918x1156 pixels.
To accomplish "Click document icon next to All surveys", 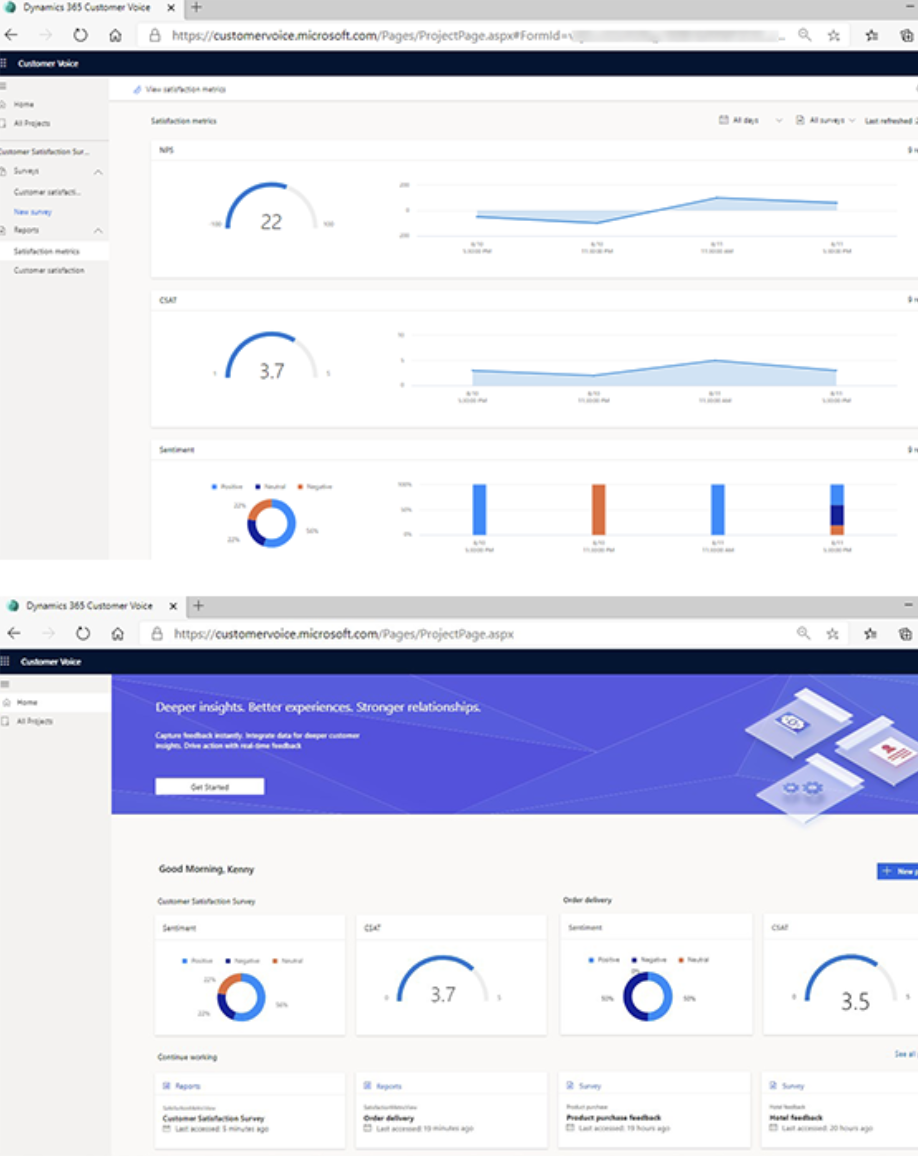I will [800, 119].
